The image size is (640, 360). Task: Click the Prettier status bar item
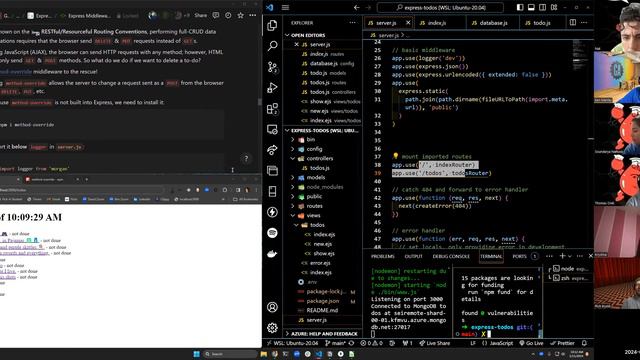tap(562, 343)
